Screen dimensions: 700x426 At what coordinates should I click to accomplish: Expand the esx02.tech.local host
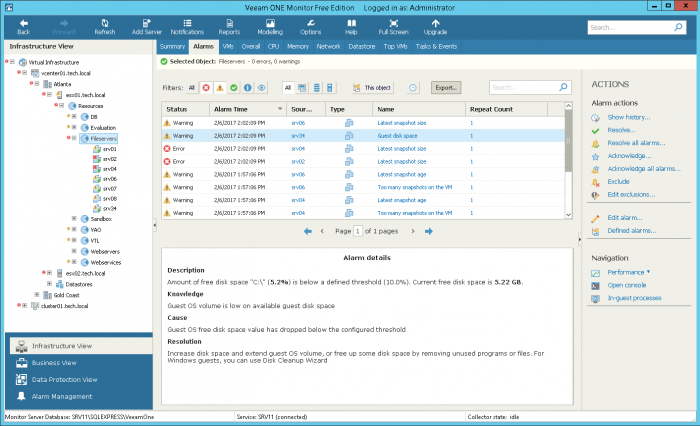click(x=50, y=272)
